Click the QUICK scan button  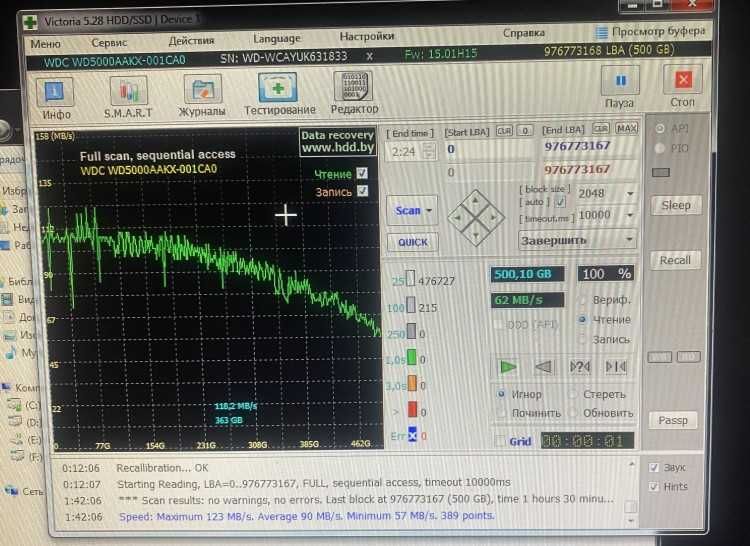tap(413, 242)
